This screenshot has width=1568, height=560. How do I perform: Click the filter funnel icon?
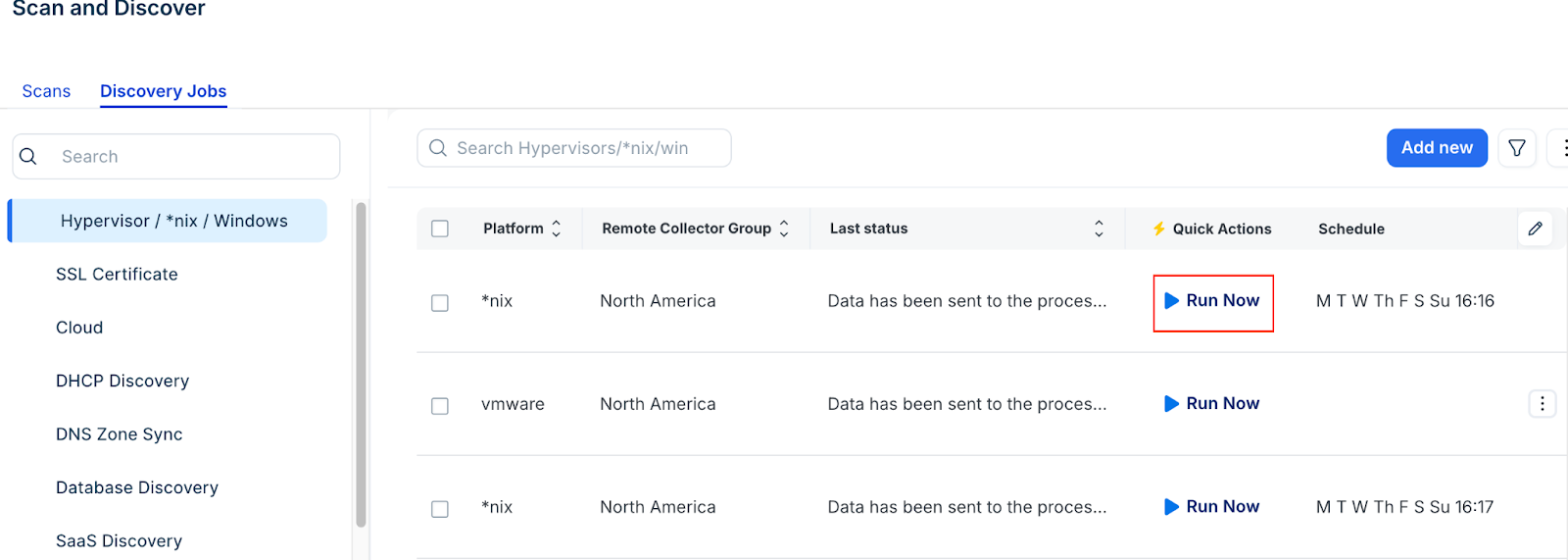[1516, 148]
